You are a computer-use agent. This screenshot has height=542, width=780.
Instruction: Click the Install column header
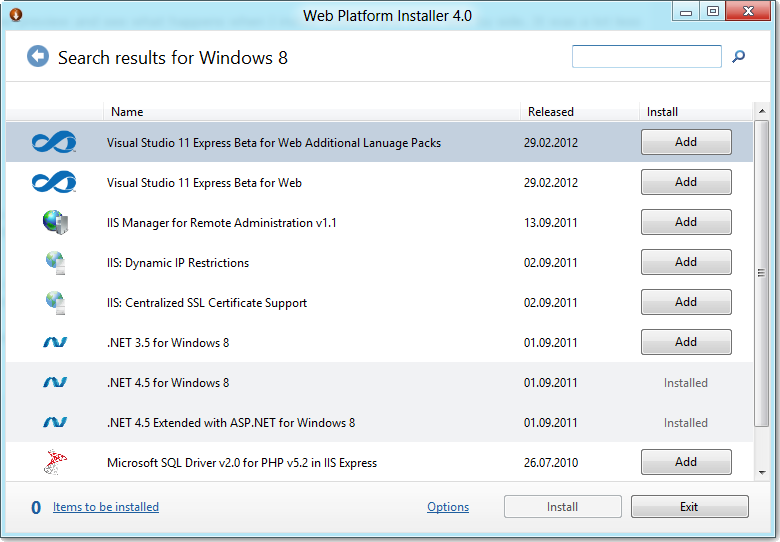pyautogui.click(x=695, y=112)
